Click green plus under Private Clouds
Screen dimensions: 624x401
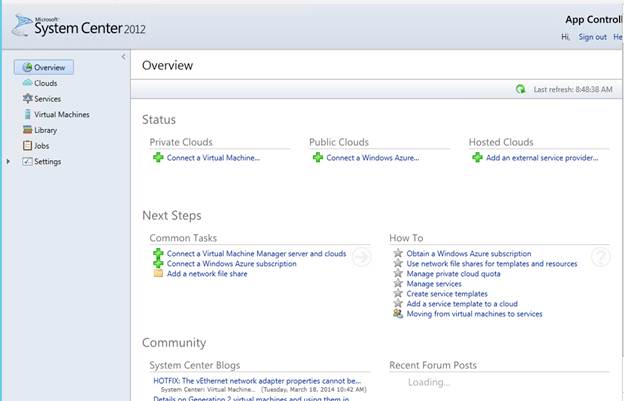(x=158, y=158)
